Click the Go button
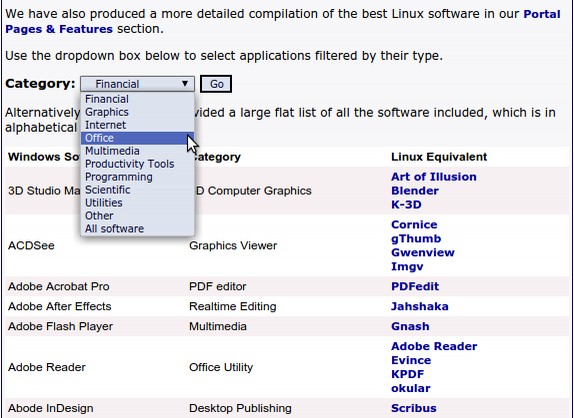Viewport: 574px width, 418px height. [216, 84]
